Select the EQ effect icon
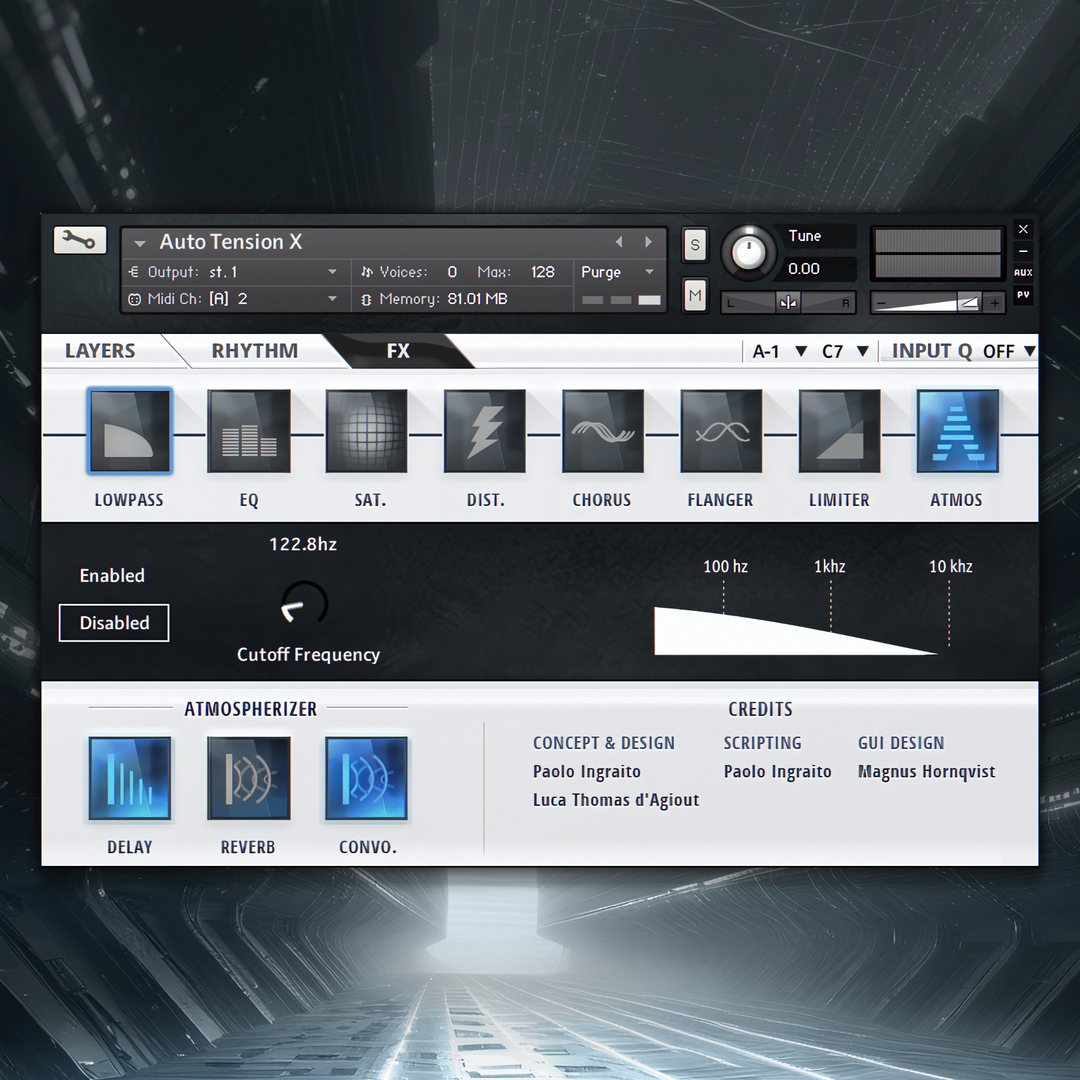The image size is (1080, 1080). click(249, 431)
